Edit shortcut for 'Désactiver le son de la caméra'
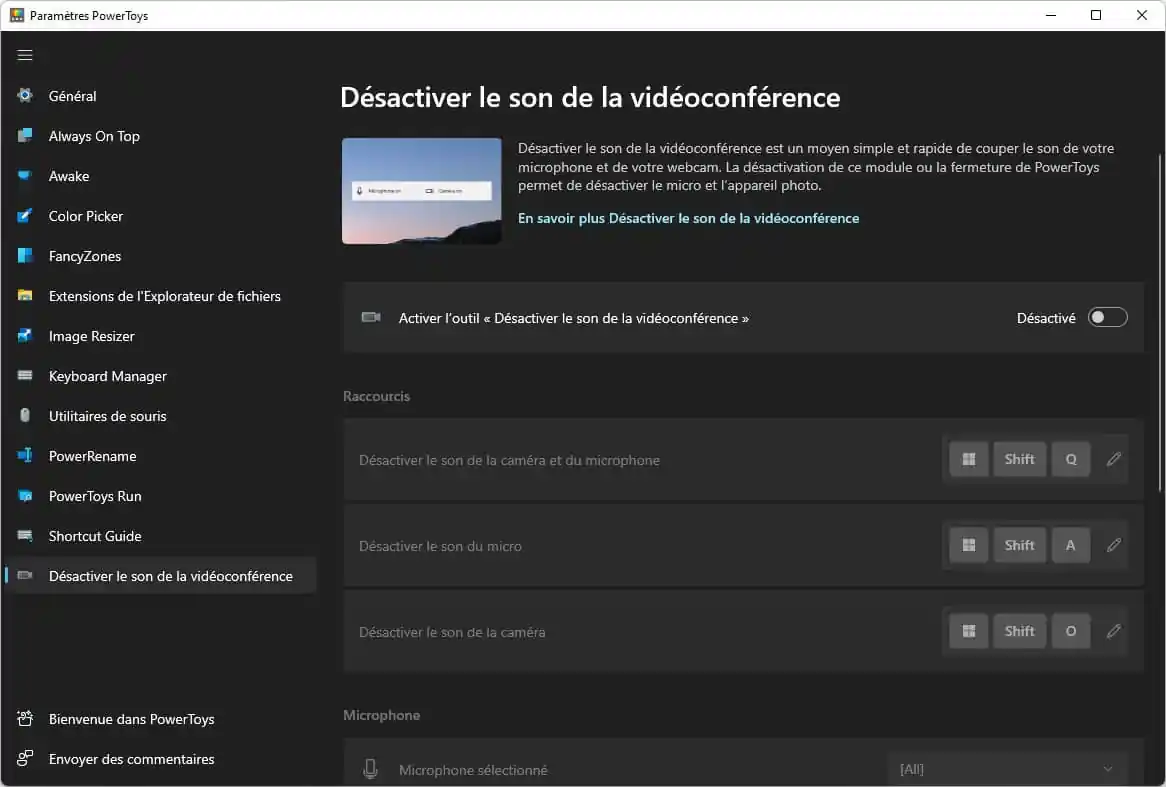The width and height of the screenshot is (1166, 787). tap(1113, 632)
